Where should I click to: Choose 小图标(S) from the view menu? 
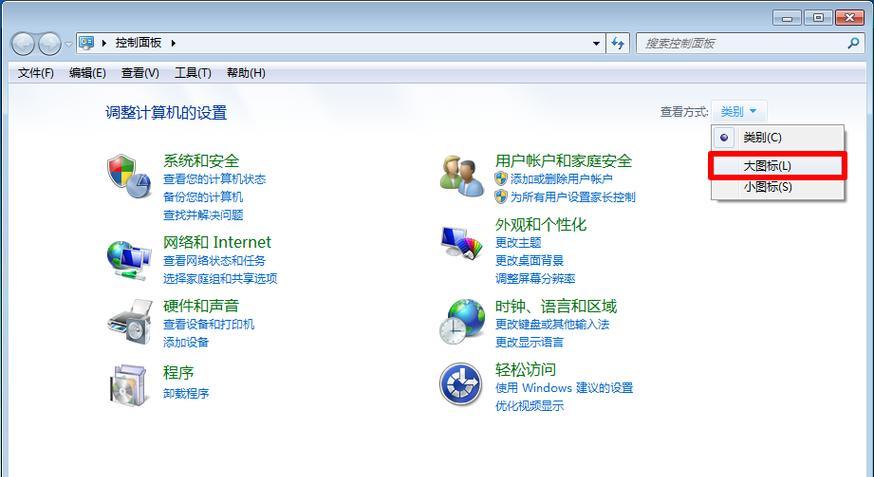point(778,187)
